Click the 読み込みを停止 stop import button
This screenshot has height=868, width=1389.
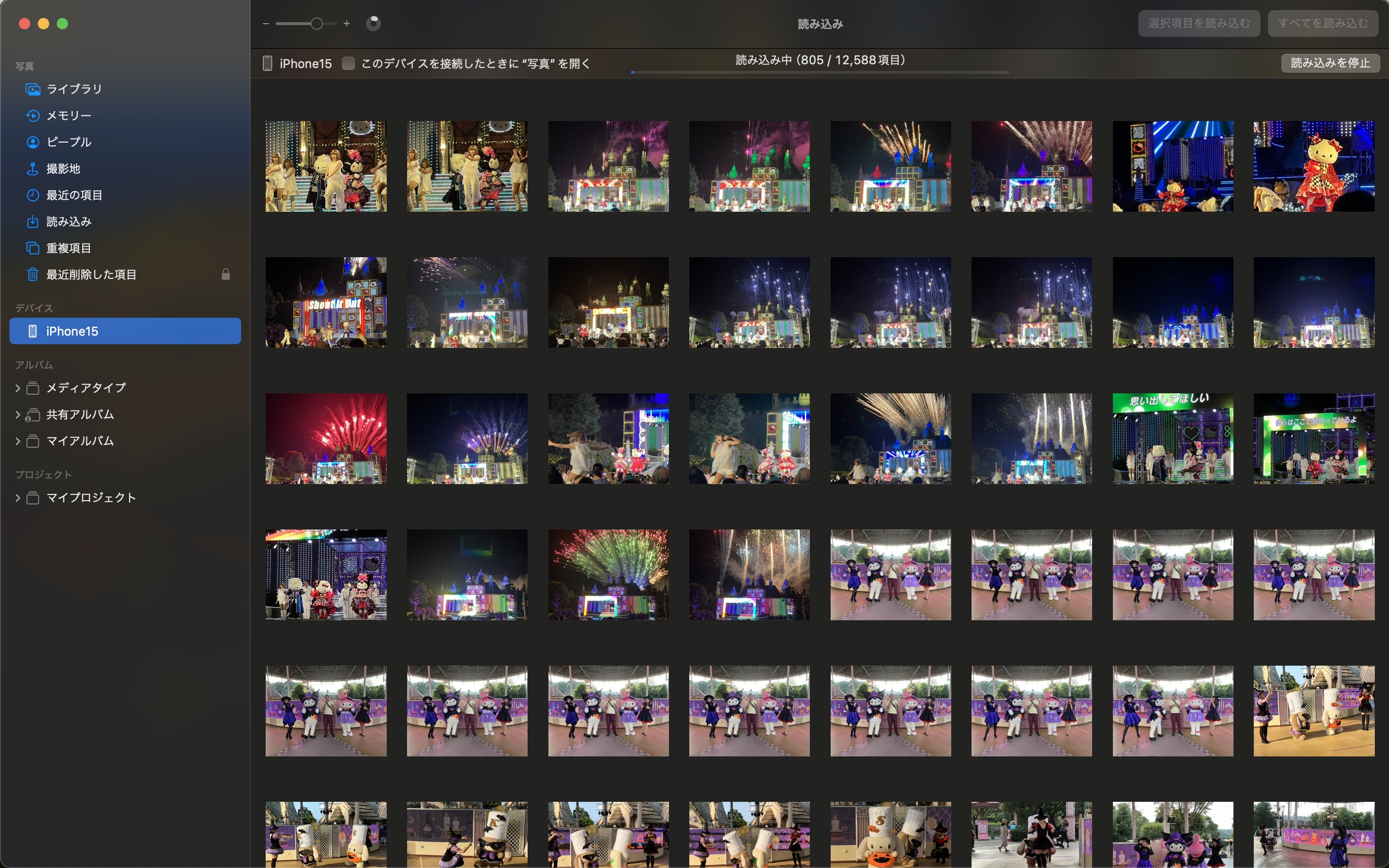pos(1330,62)
